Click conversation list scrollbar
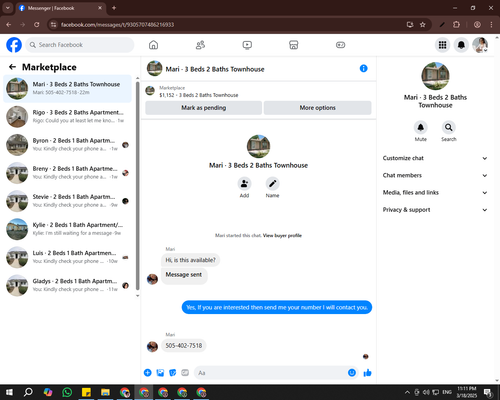Image resolution: width=500 pixels, height=400 pixels. coord(138,187)
